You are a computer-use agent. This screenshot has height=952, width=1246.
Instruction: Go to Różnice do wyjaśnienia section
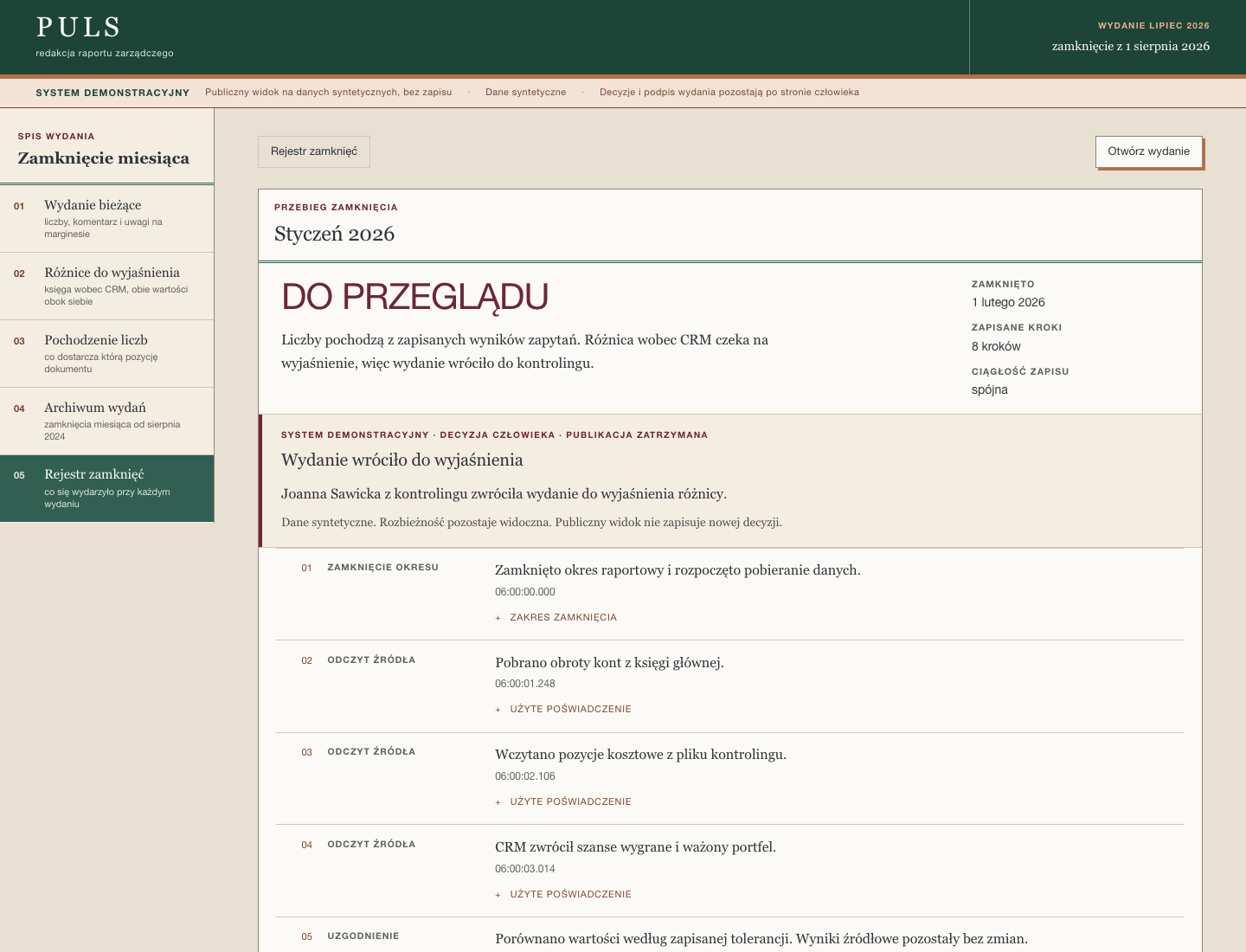[x=107, y=286]
